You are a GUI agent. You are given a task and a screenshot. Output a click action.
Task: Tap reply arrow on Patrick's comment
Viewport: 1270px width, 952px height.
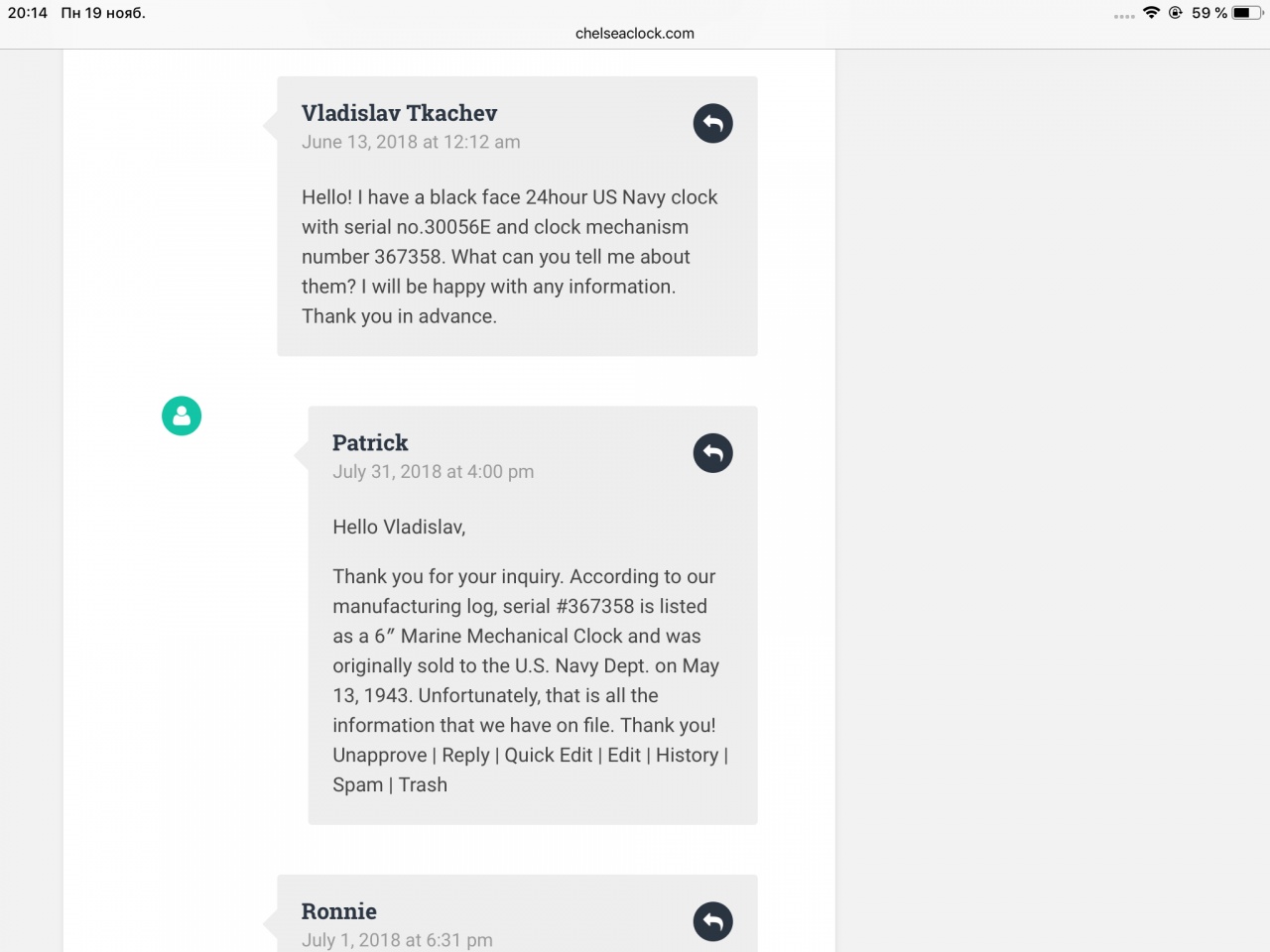pyautogui.click(x=712, y=453)
